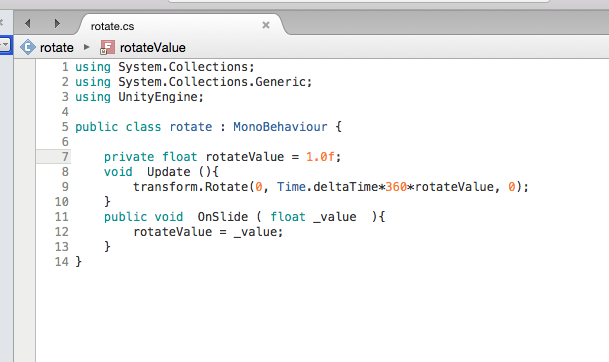Click closing brace on line 14
This screenshot has height=362, width=609.
pyautogui.click(x=78, y=261)
